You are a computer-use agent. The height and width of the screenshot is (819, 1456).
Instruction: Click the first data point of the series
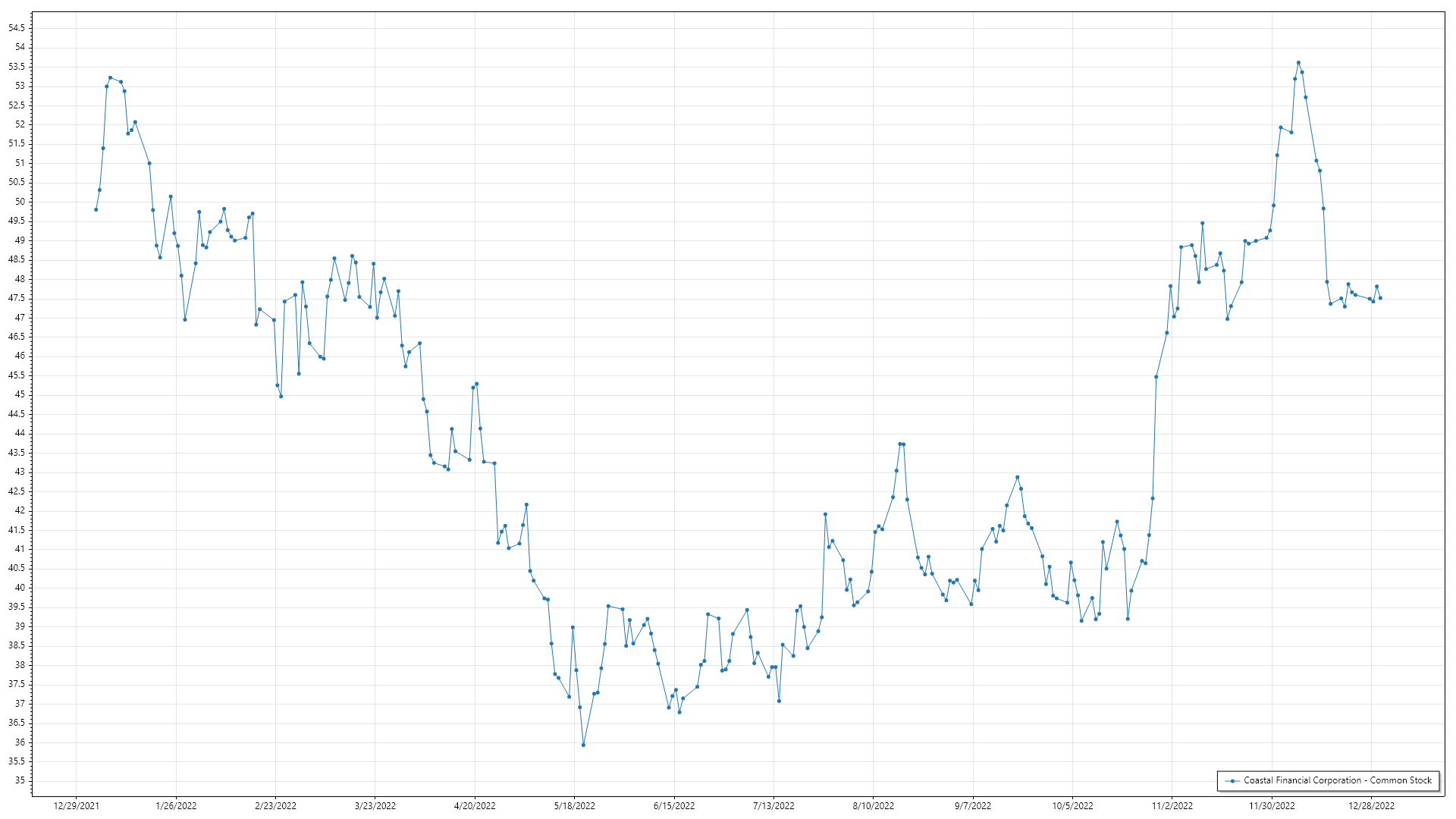[96, 209]
